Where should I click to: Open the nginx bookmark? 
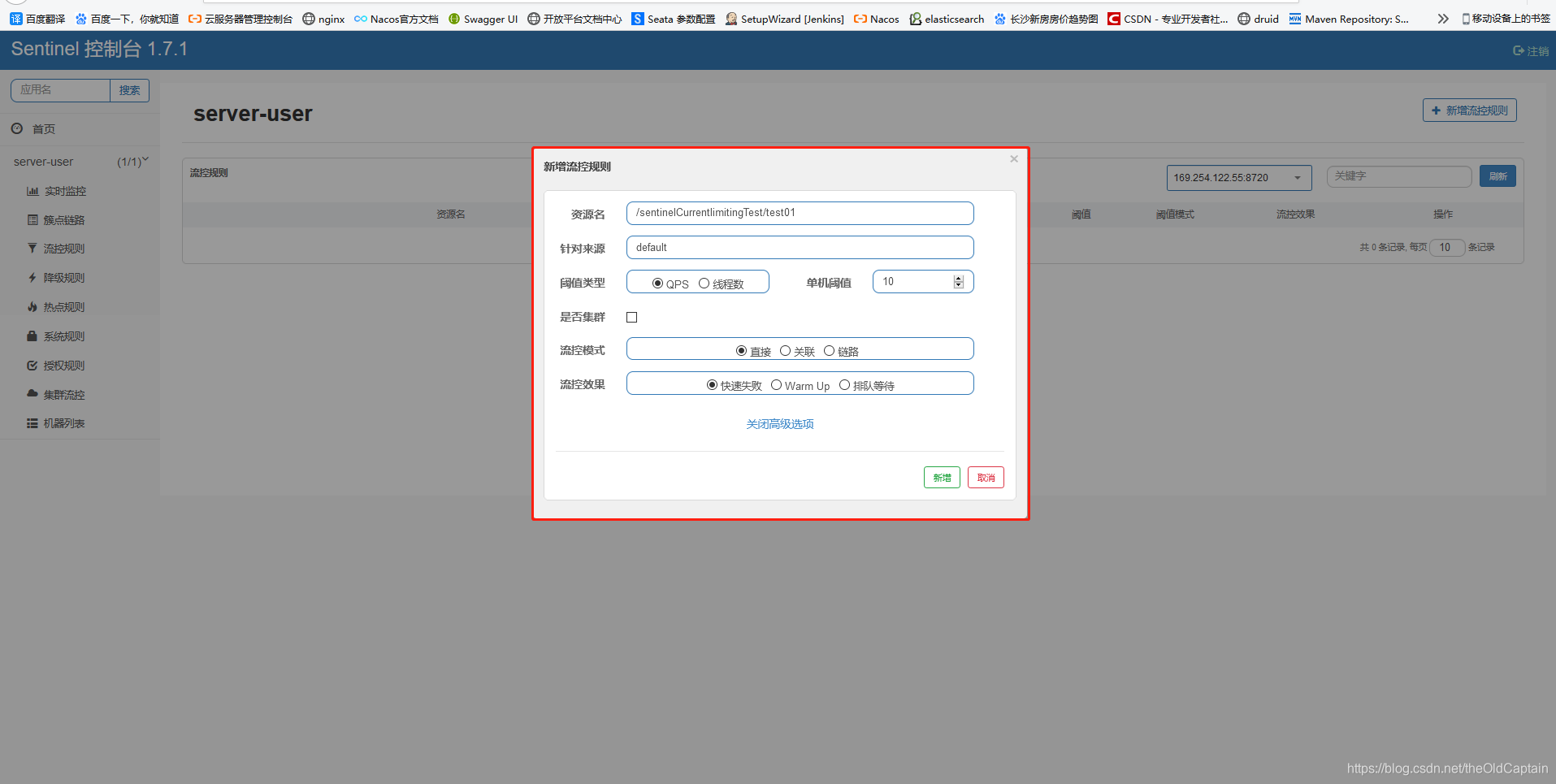pyautogui.click(x=323, y=19)
